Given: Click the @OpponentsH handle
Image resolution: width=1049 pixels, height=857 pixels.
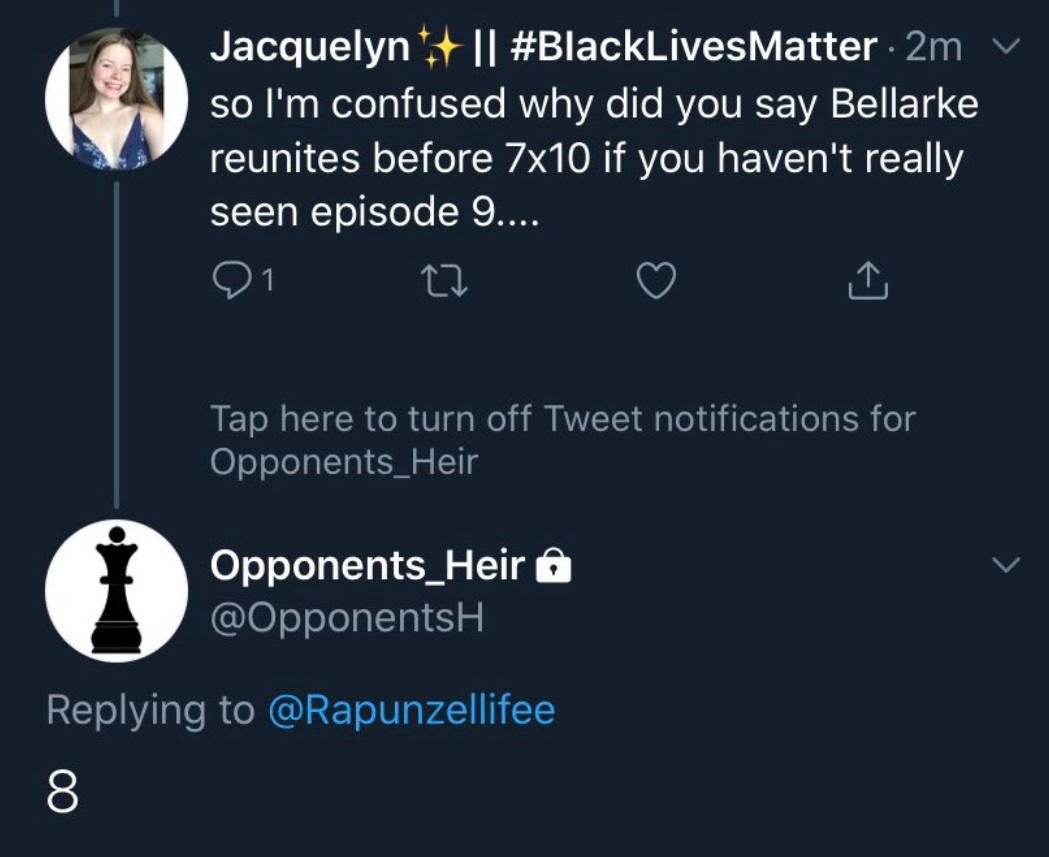Looking at the screenshot, I should (347, 619).
